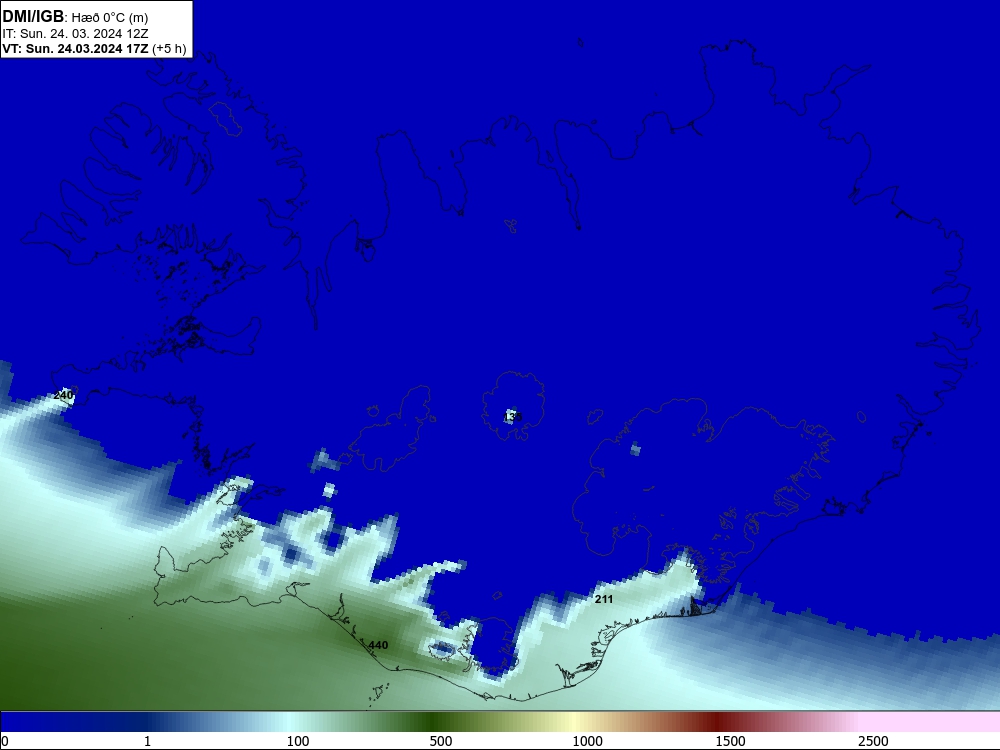The height and width of the screenshot is (750, 1000).
Task: Click the 1500 tick label on the color scale
Action: click(x=730, y=741)
